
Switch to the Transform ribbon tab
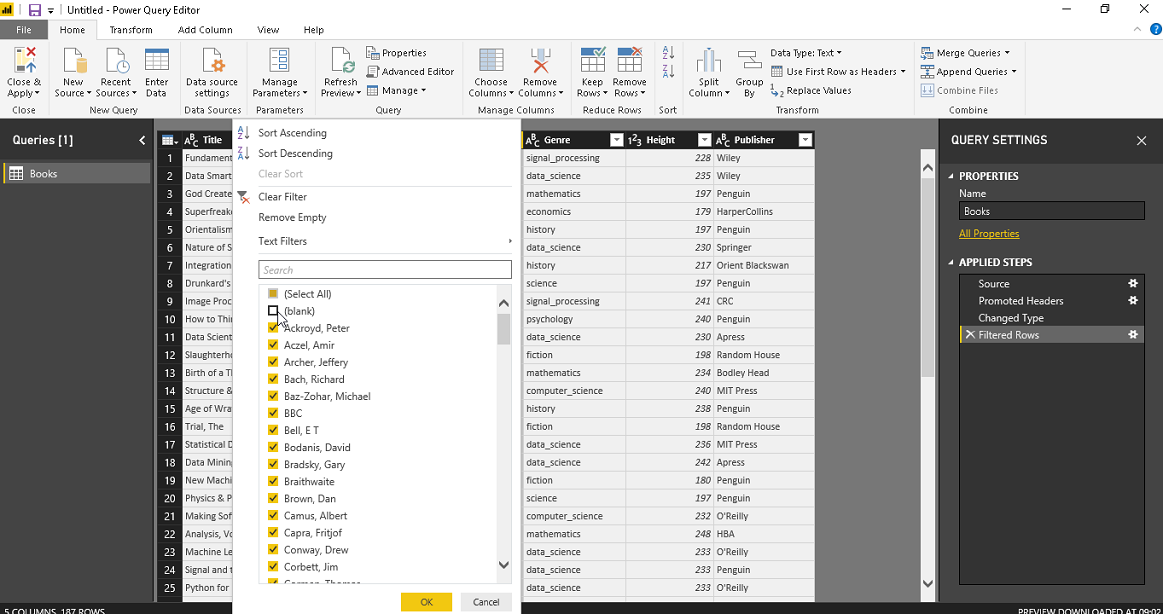pos(131,30)
